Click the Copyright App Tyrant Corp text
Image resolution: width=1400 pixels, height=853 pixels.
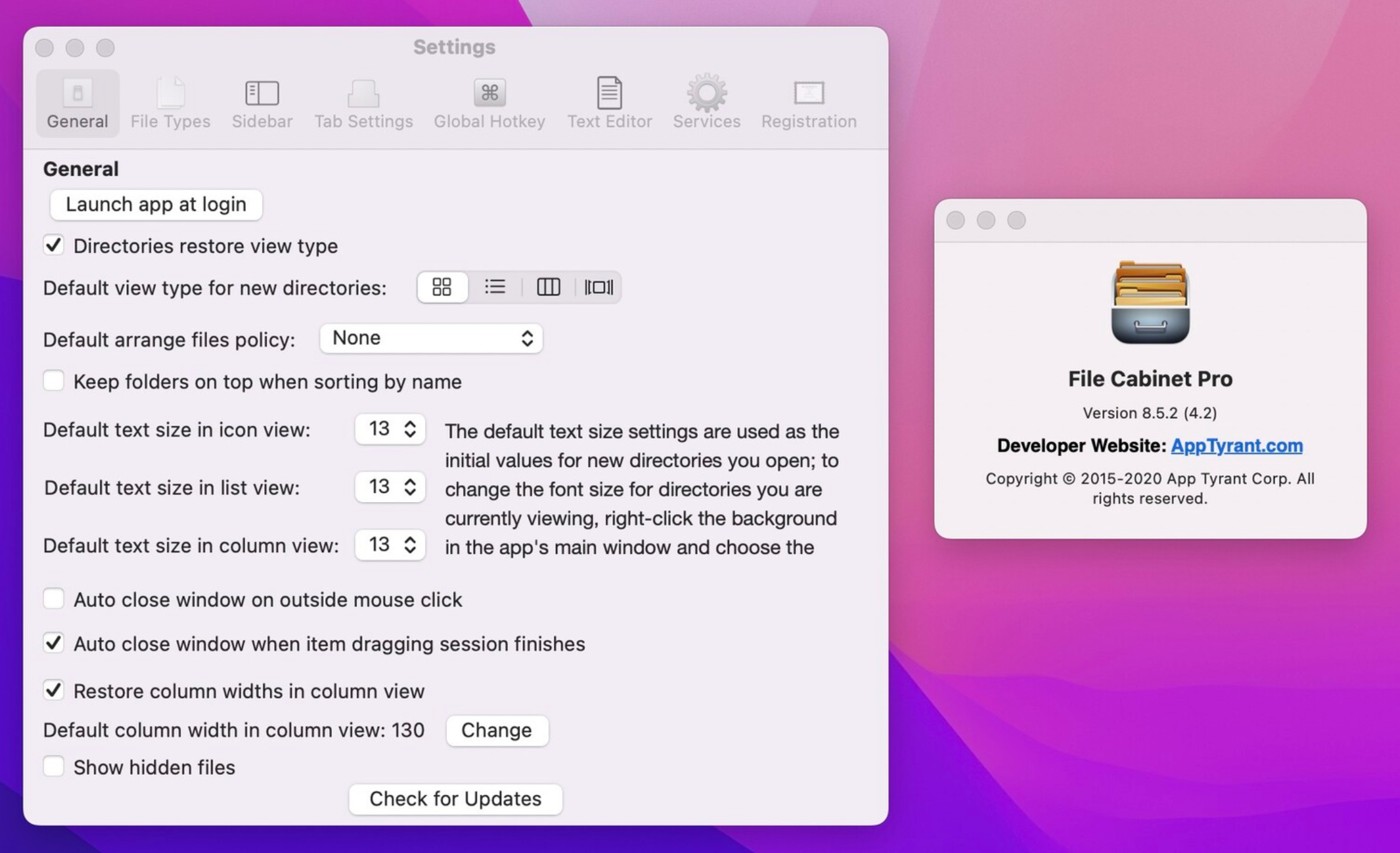click(x=1150, y=488)
